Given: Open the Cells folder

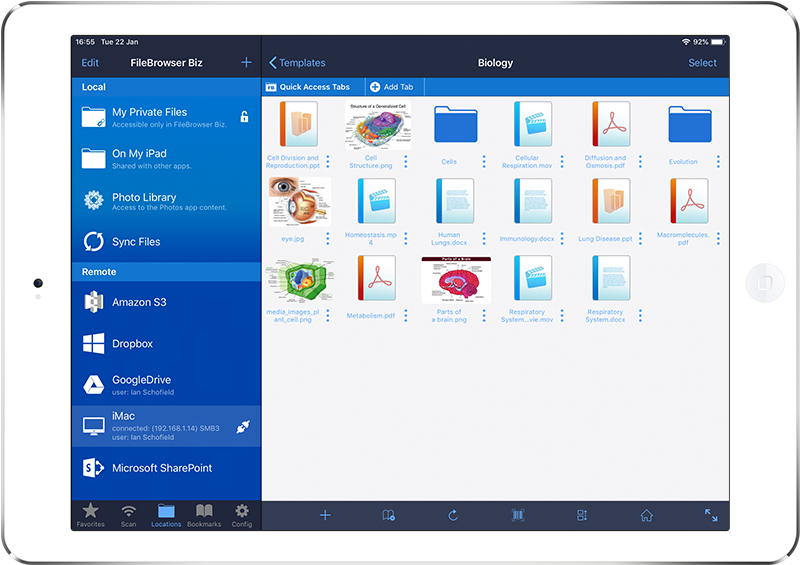Looking at the screenshot, I should pos(456,125).
